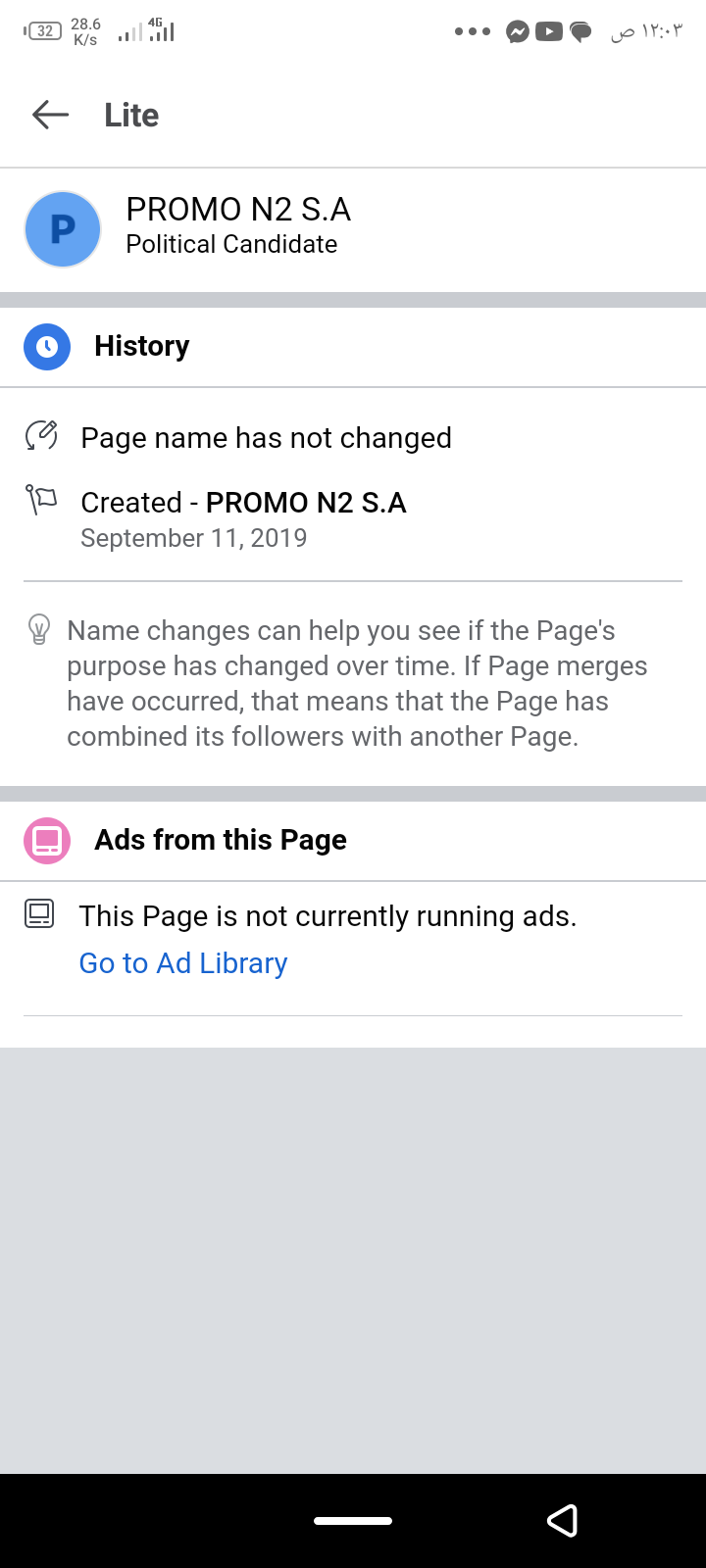The height and width of the screenshot is (1568, 706).
Task: Tap the PROMO N2 S.A profile avatar
Action: [63, 229]
